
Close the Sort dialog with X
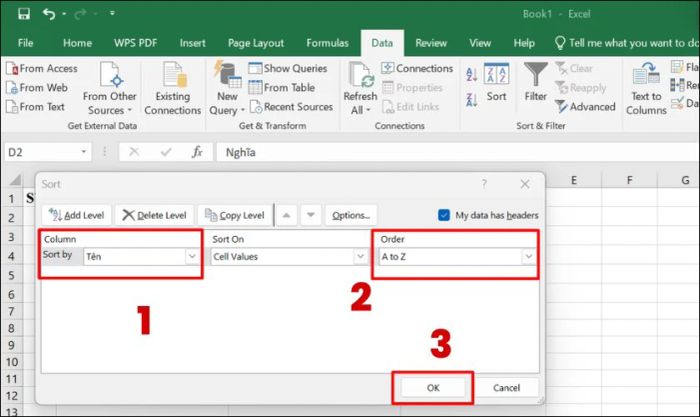[525, 184]
